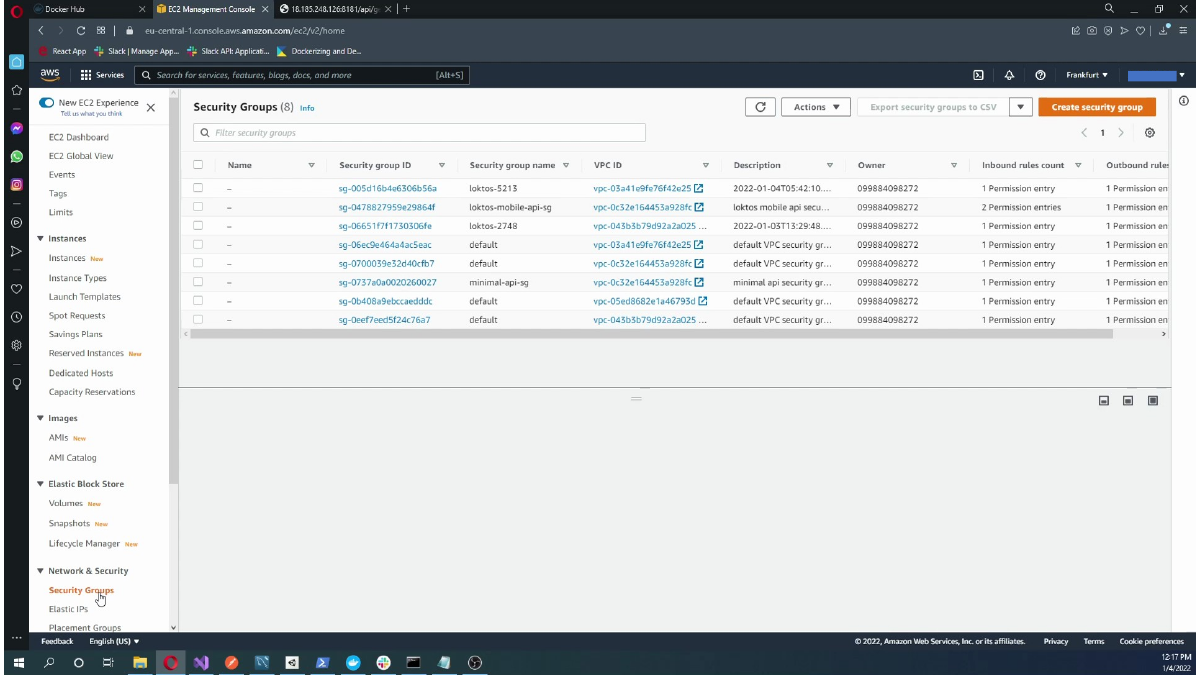Click the Feedback link in footer
The height and width of the screenshot is (675, 1201).
click(57, 641)
